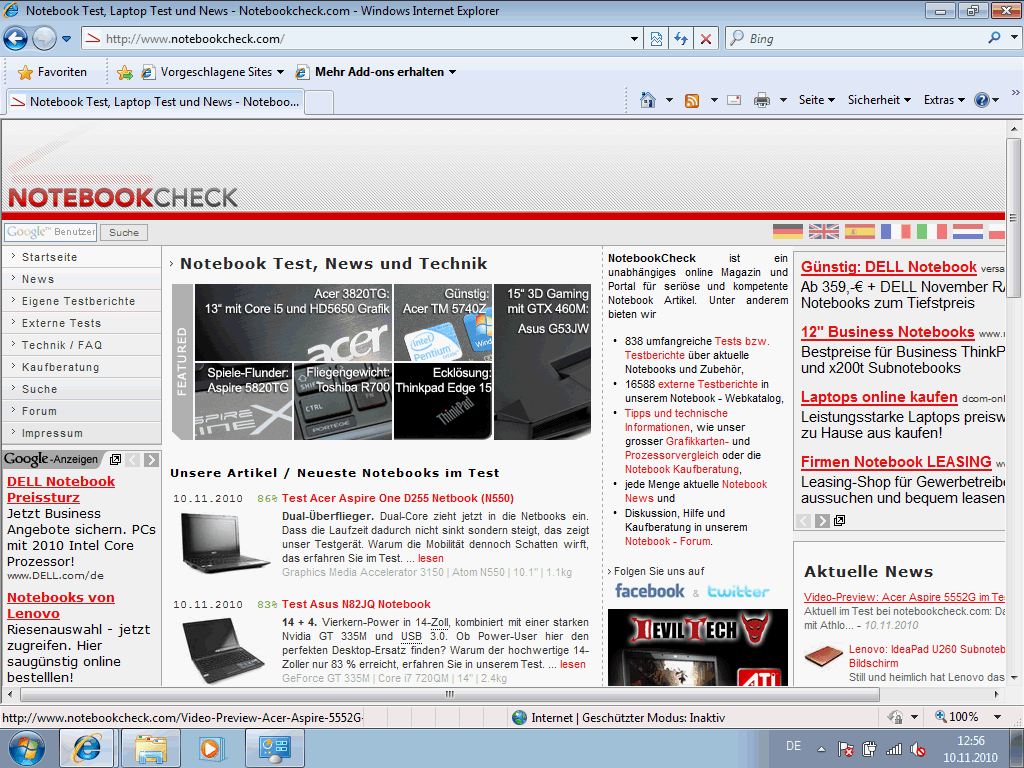This screenshot has width=1024, height=768.
Task: Open Windows Explorer from the taskbar
Action: 151,748
